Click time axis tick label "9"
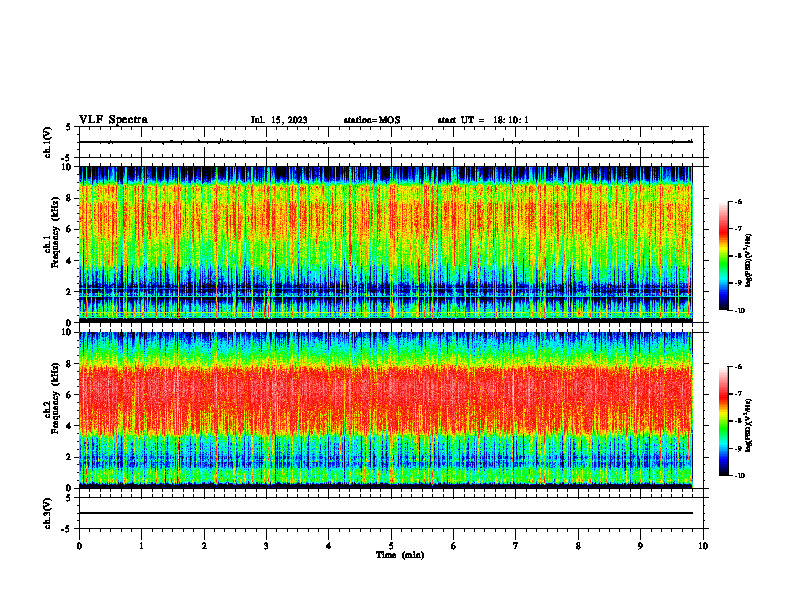This screenshot has width=792, height=612. [640, 546]
